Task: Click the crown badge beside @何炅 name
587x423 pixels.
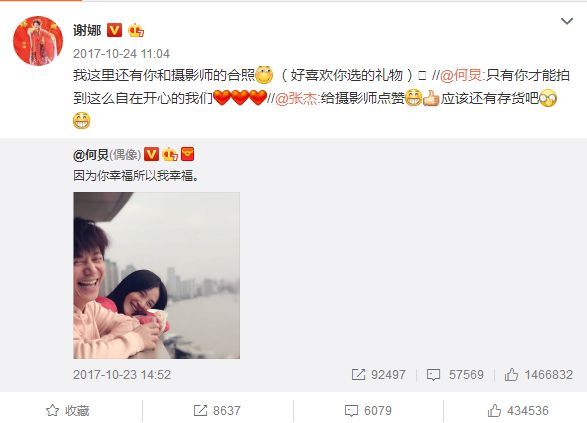Action: 170,154
